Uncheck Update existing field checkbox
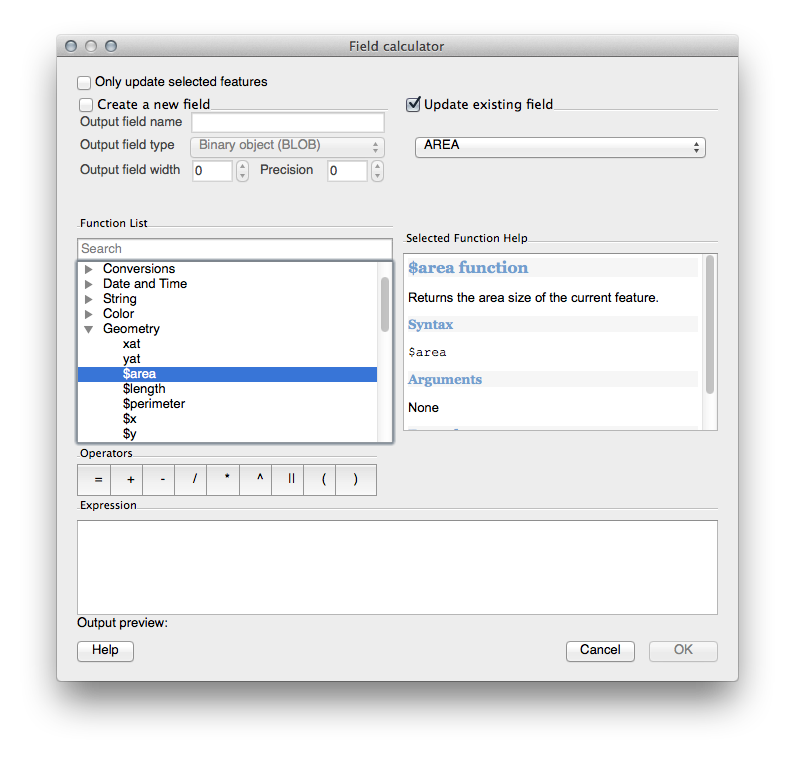This screenshot has width=795, height=760. [413, 104]
